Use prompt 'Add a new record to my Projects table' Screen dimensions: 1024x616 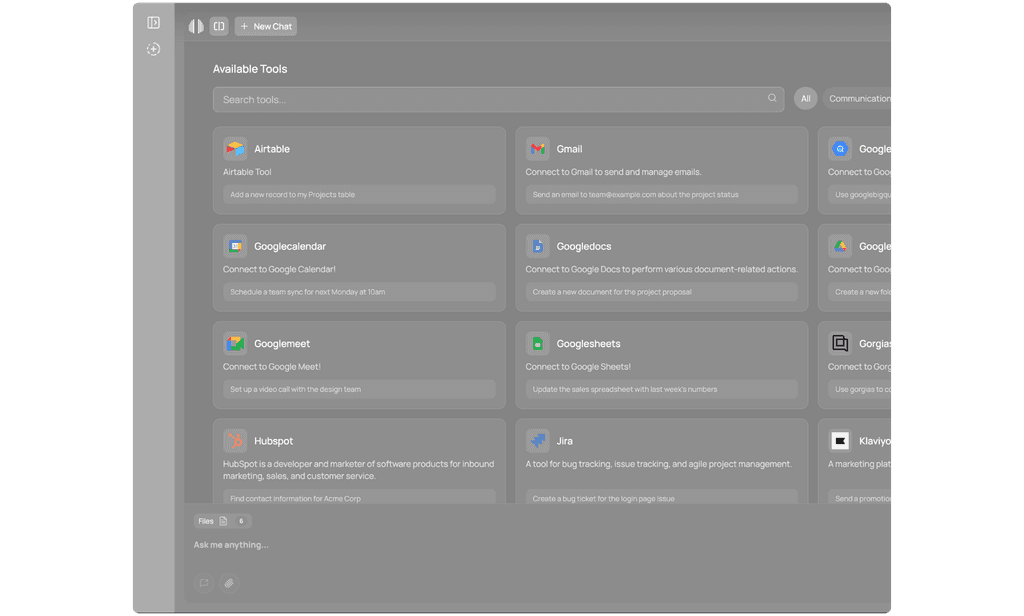tap(359, 195)
